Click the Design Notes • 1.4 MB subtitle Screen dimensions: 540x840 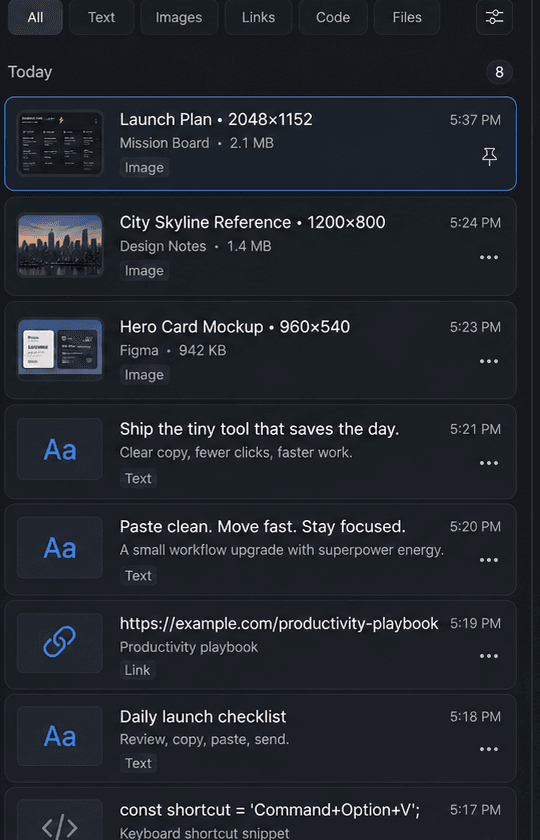196,246
